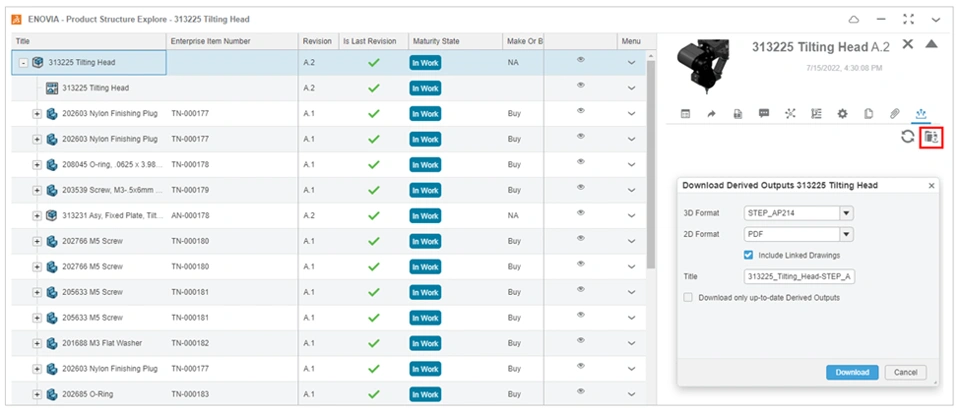Image resolution: width=960 pixels, height=412 pixels.
Task: Expand the 203539 Screw tree node
Action: 37,189
